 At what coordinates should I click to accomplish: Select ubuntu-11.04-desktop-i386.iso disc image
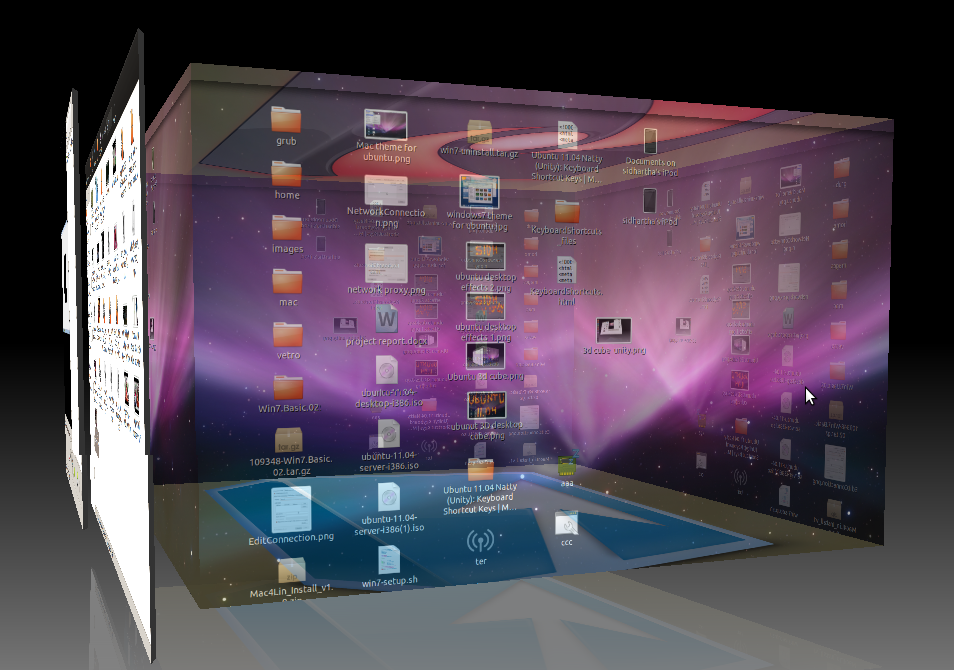pos(388,372)
